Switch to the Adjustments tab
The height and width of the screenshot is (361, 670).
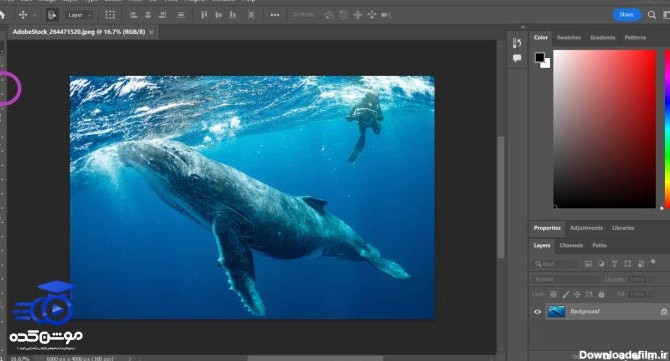click(x=586, y=228)
